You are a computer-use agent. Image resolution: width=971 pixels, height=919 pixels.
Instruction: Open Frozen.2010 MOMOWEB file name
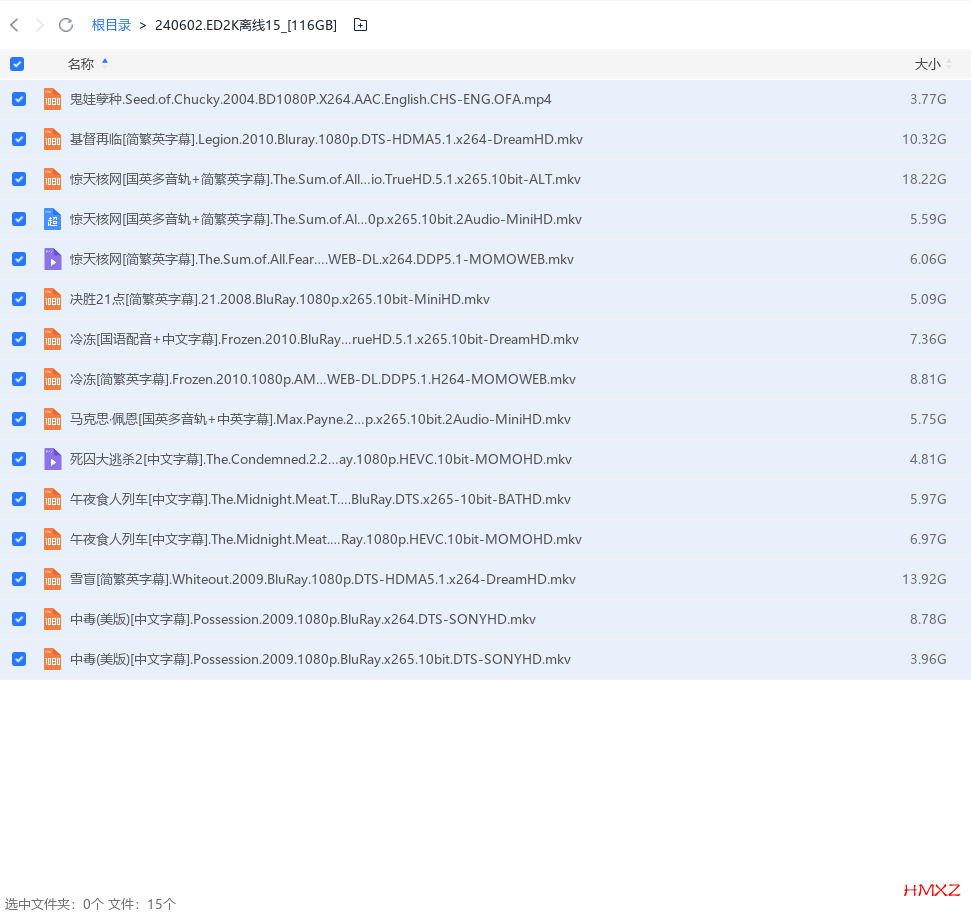coord(322,379)
